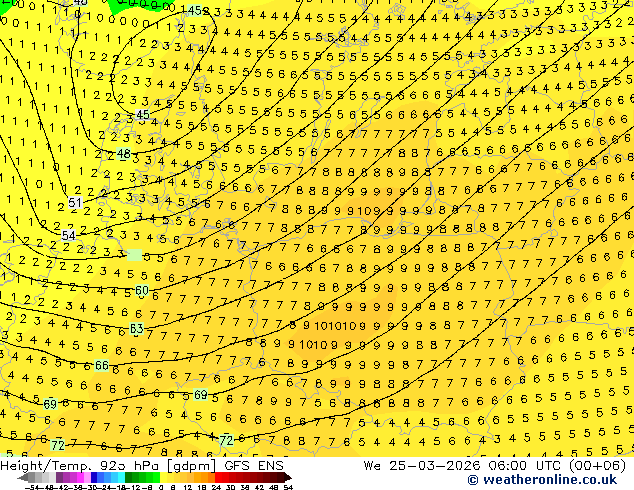Click the contour label 48

coord(123,154)
